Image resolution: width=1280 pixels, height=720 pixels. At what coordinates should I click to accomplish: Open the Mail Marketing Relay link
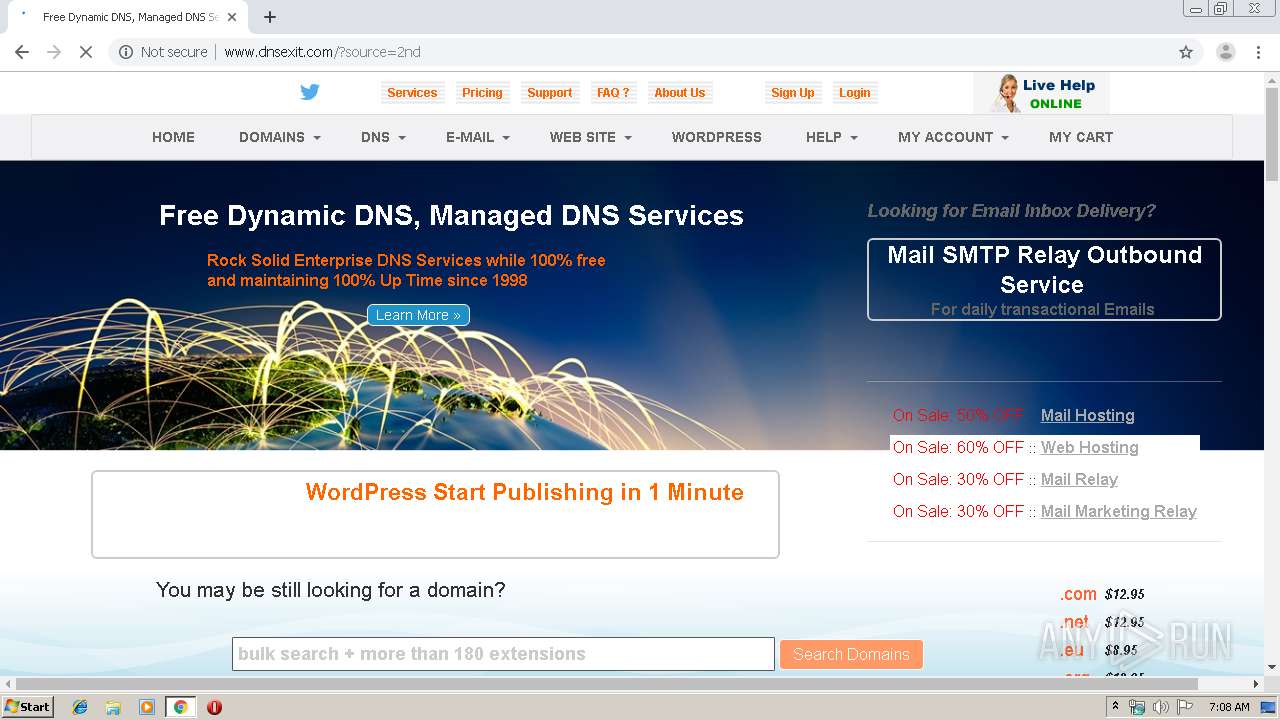coord(1119,511)
